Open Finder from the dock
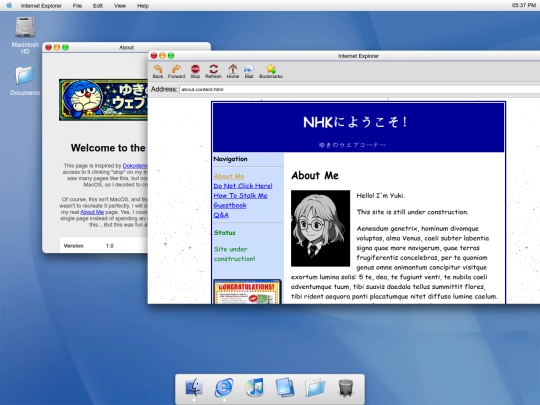The image size is (540, 405). pyautogui.click(x=194, y=387)
